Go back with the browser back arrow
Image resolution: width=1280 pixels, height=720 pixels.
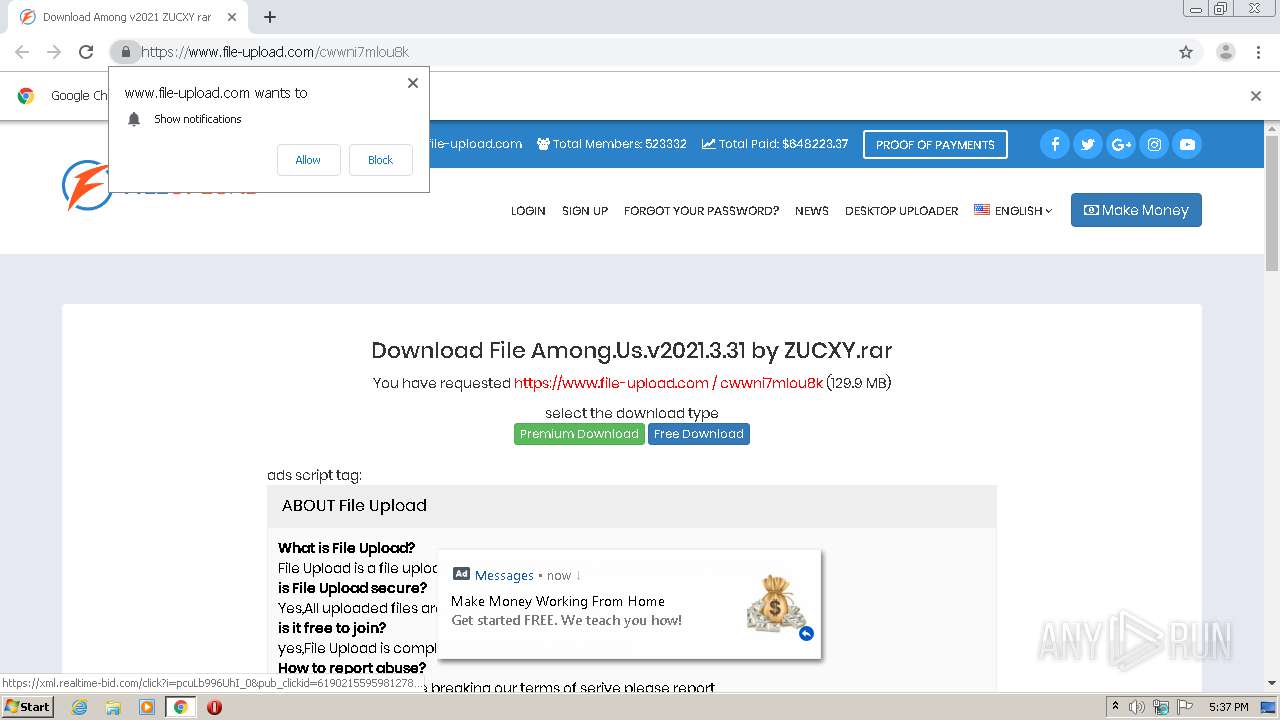(22, 52)
